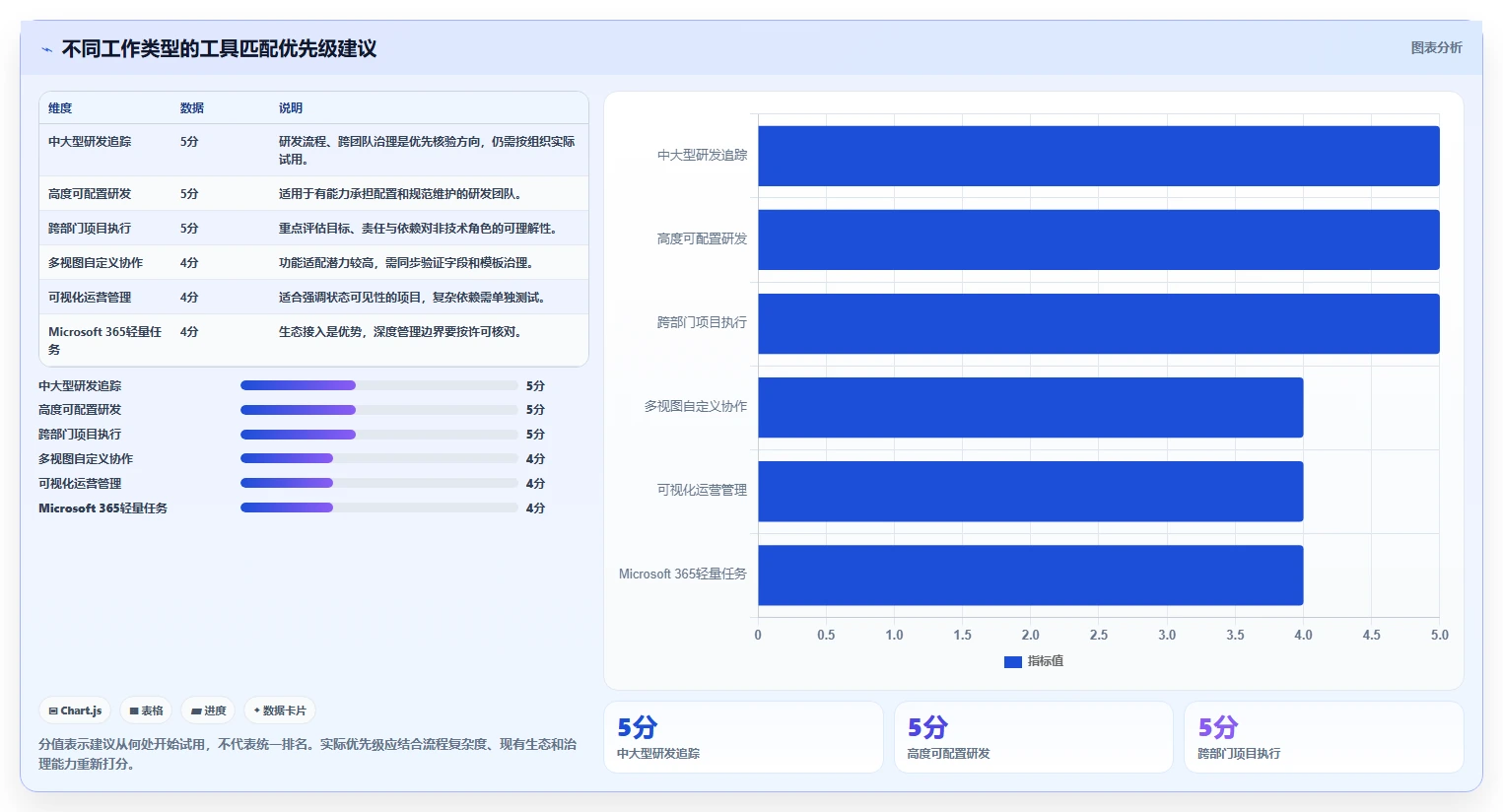Click description starting 功能适配潜力较高
The image size is (1503, 812).
409,263
